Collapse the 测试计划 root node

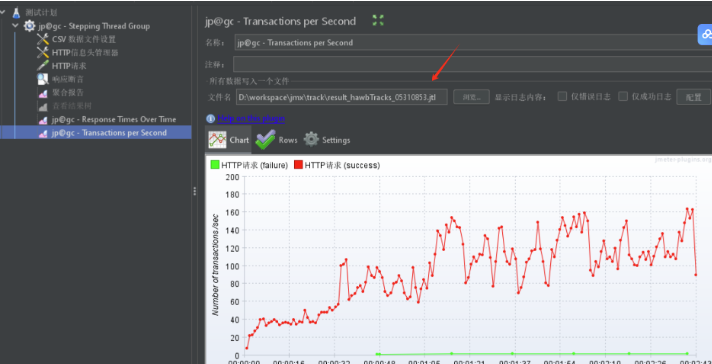(2, 12)
